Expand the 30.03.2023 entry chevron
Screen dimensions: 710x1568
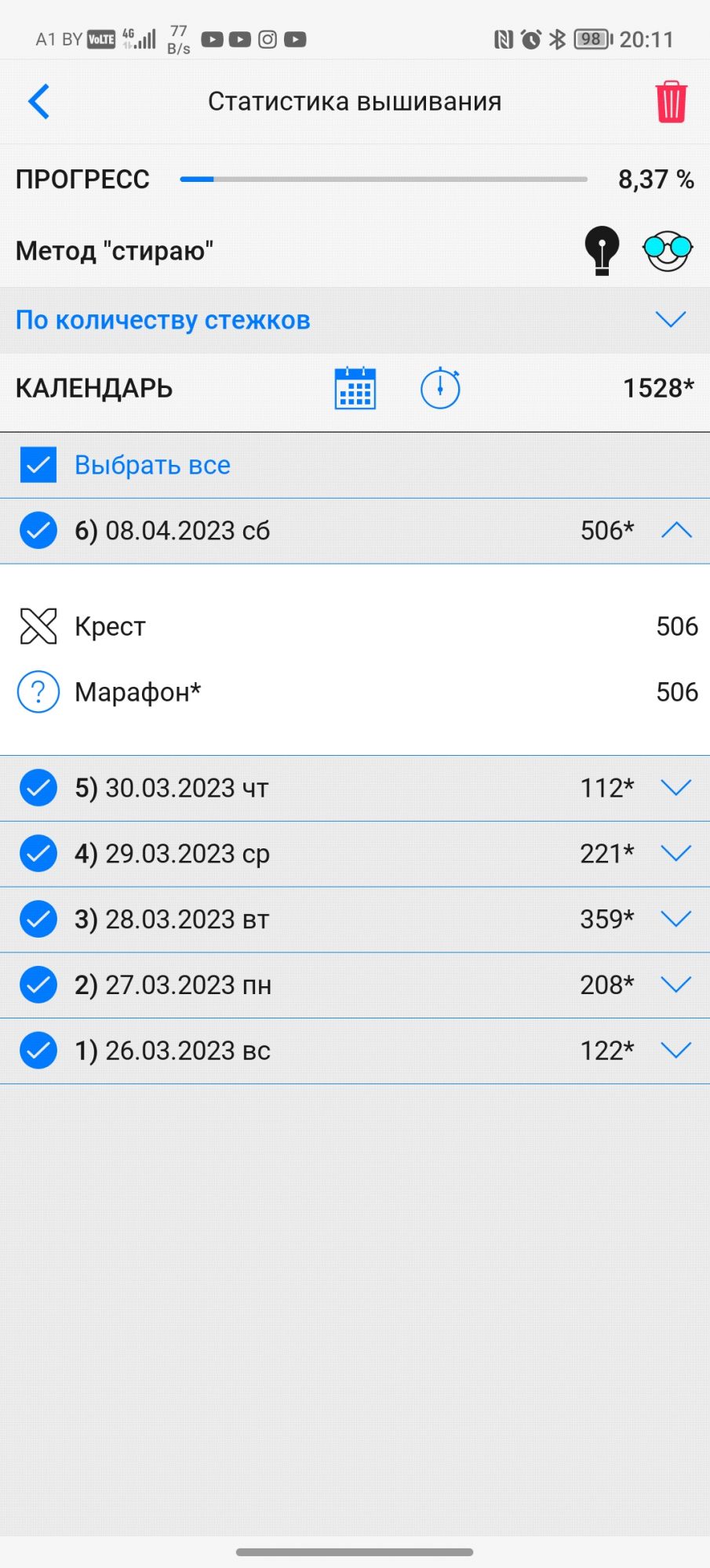676,788
